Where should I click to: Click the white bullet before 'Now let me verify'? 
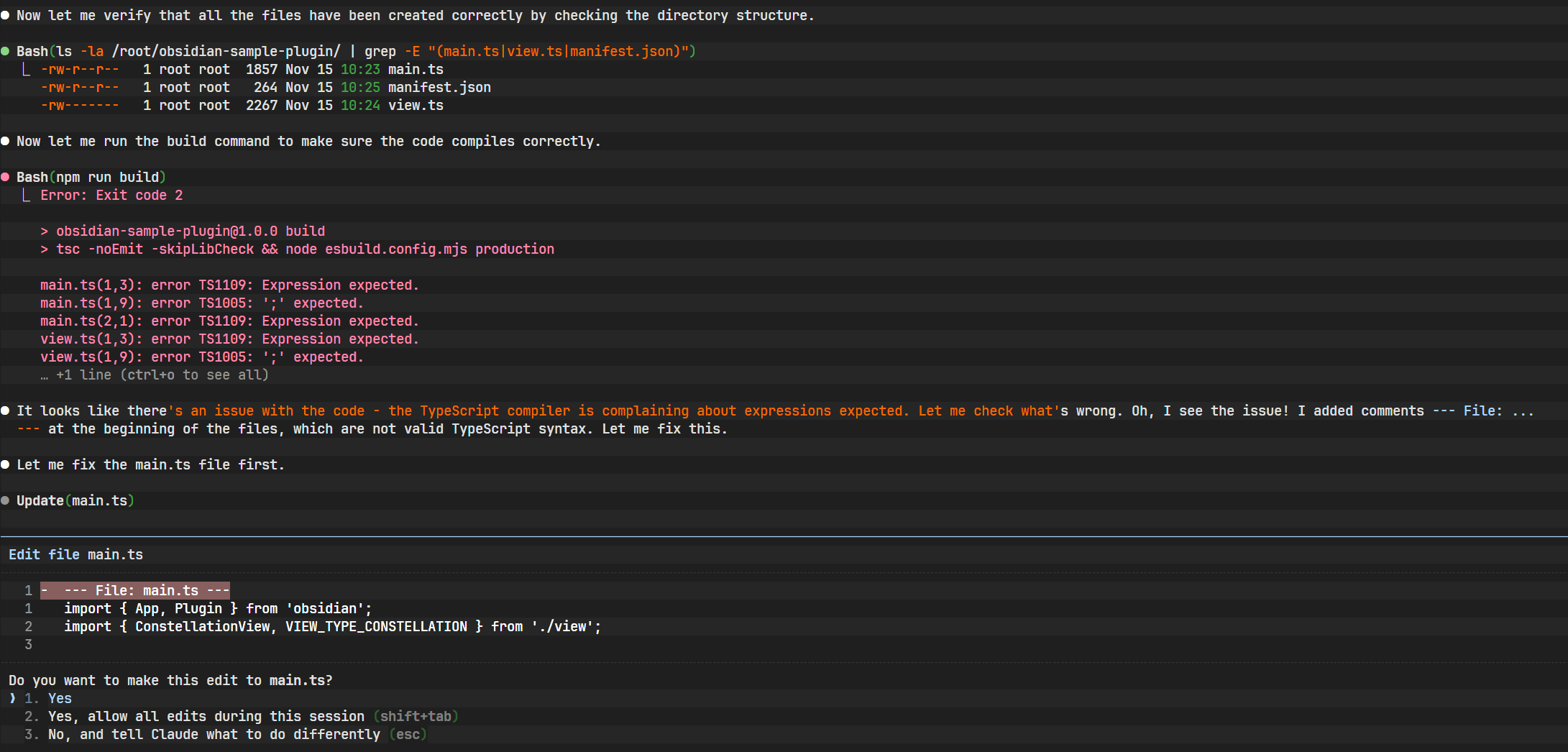(5, 15)
